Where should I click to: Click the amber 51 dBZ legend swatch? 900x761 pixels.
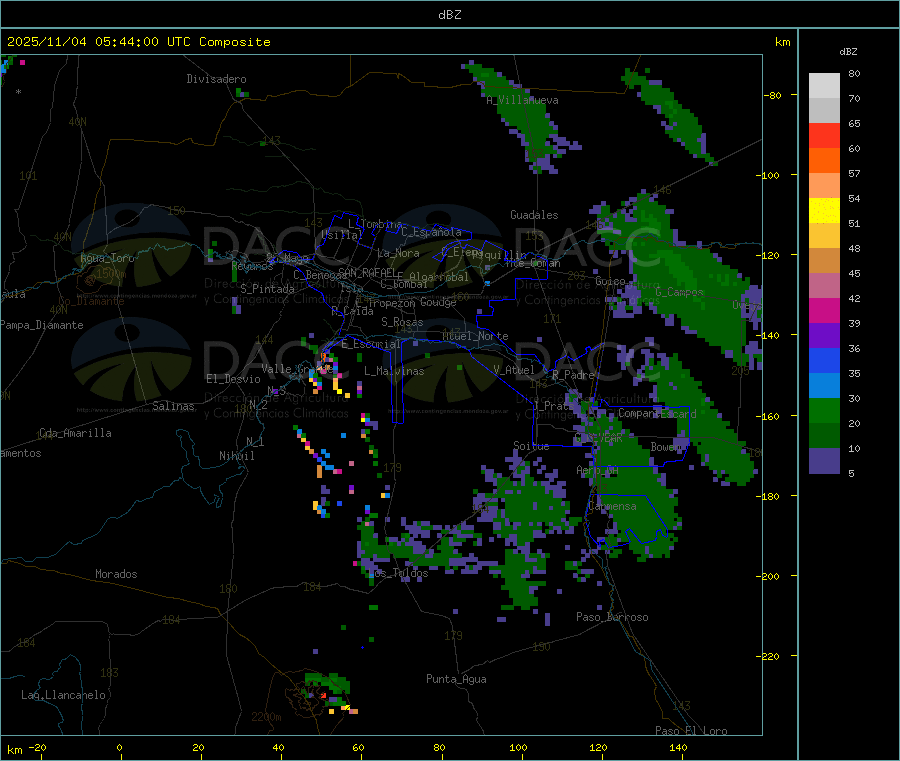point(824,235)
